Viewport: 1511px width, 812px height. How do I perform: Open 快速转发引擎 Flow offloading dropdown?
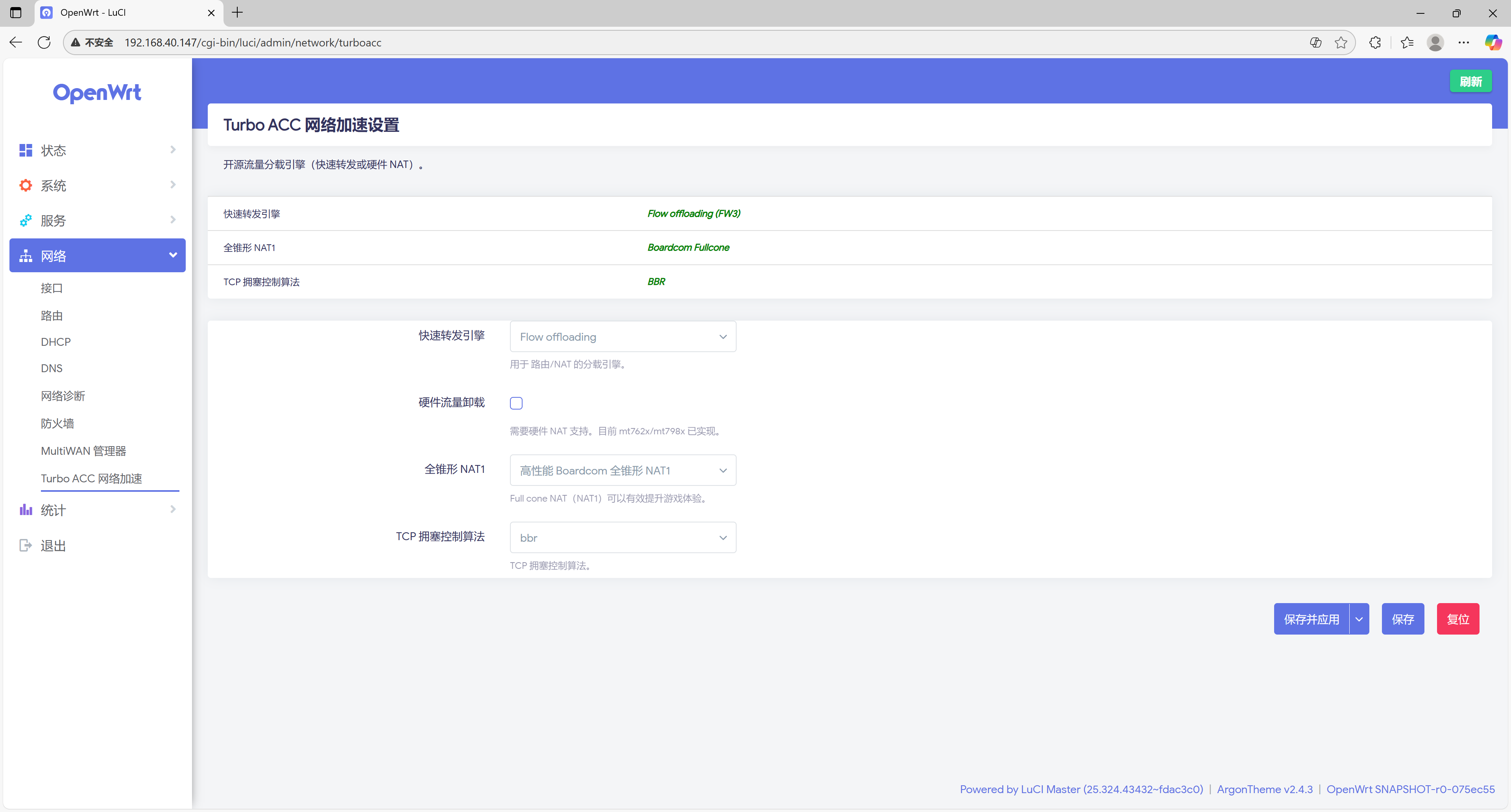[623, 337]
